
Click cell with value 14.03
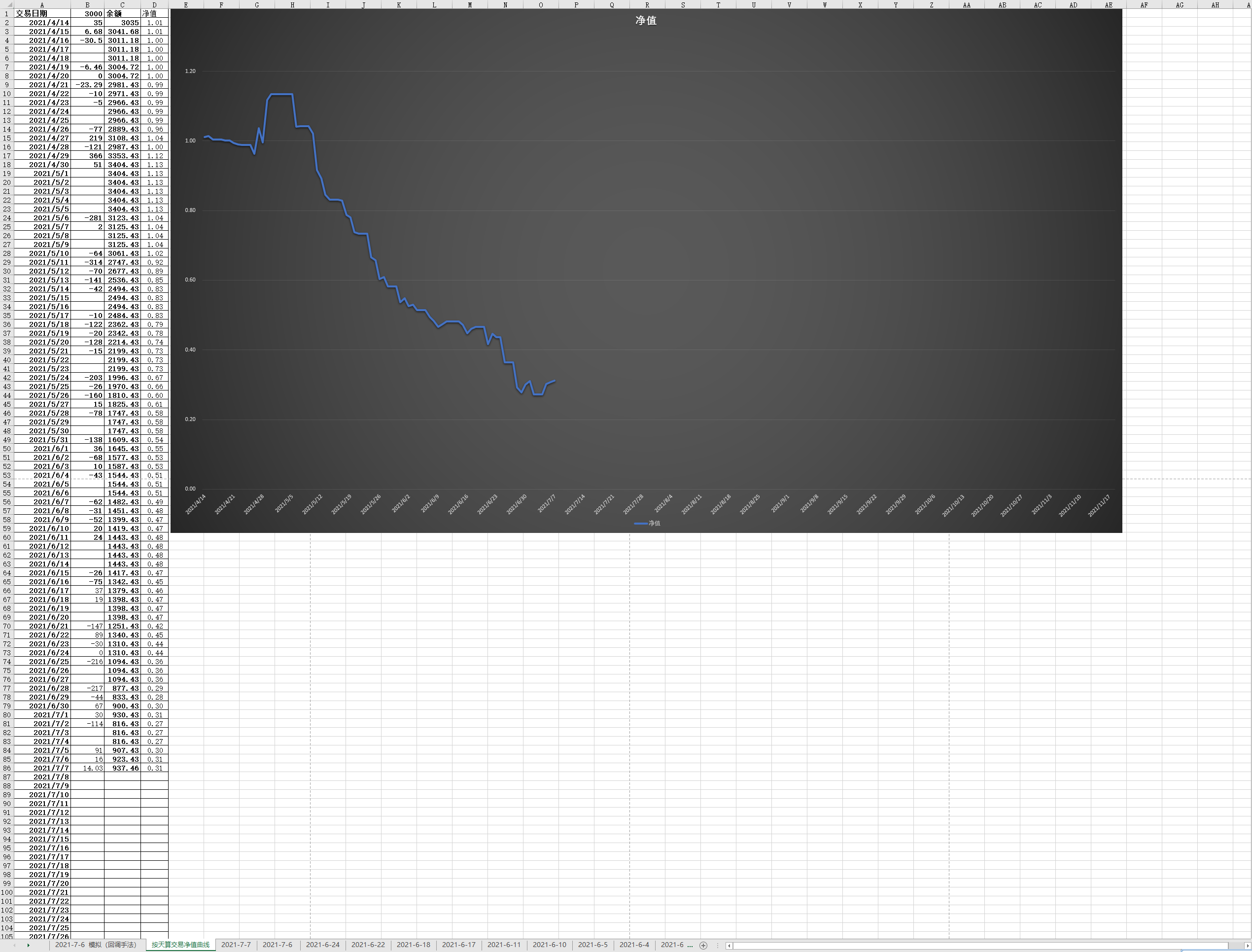[87, 768]
